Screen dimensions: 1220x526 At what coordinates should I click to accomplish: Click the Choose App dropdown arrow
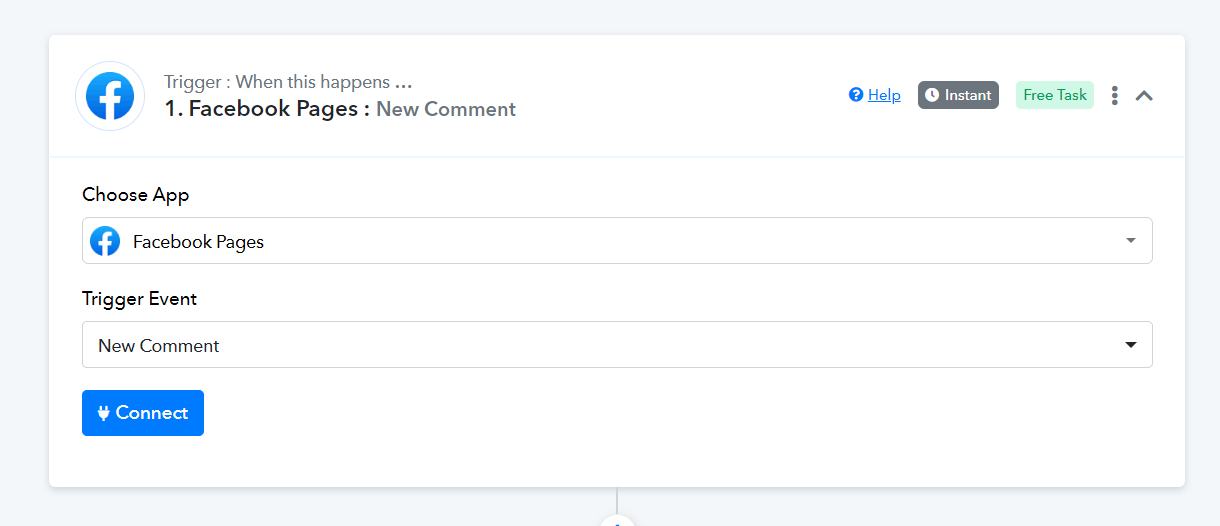1131,241
